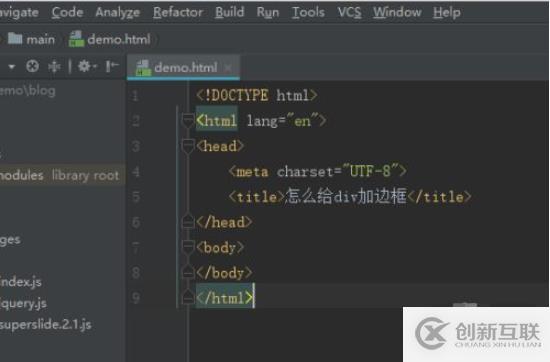The image size is (550, 362).
Task: Click the <body> opening tag
Action: [x=220, y=248]
